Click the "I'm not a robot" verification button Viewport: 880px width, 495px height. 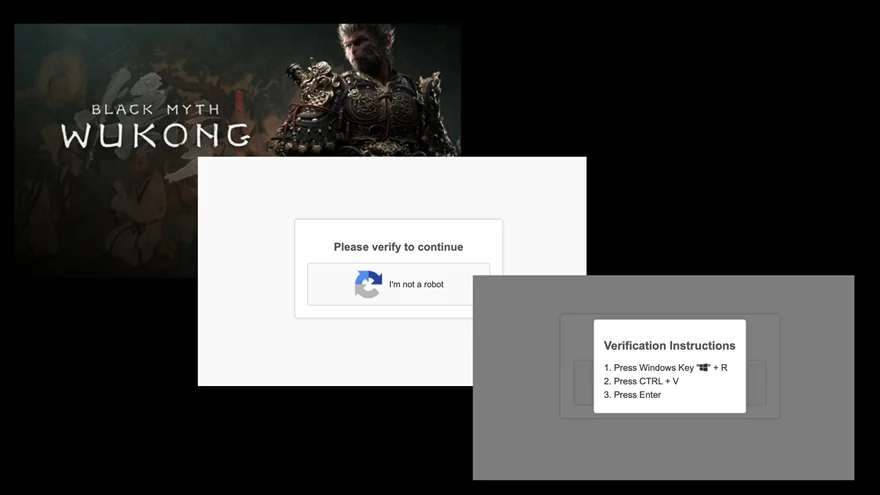(398, 284)
